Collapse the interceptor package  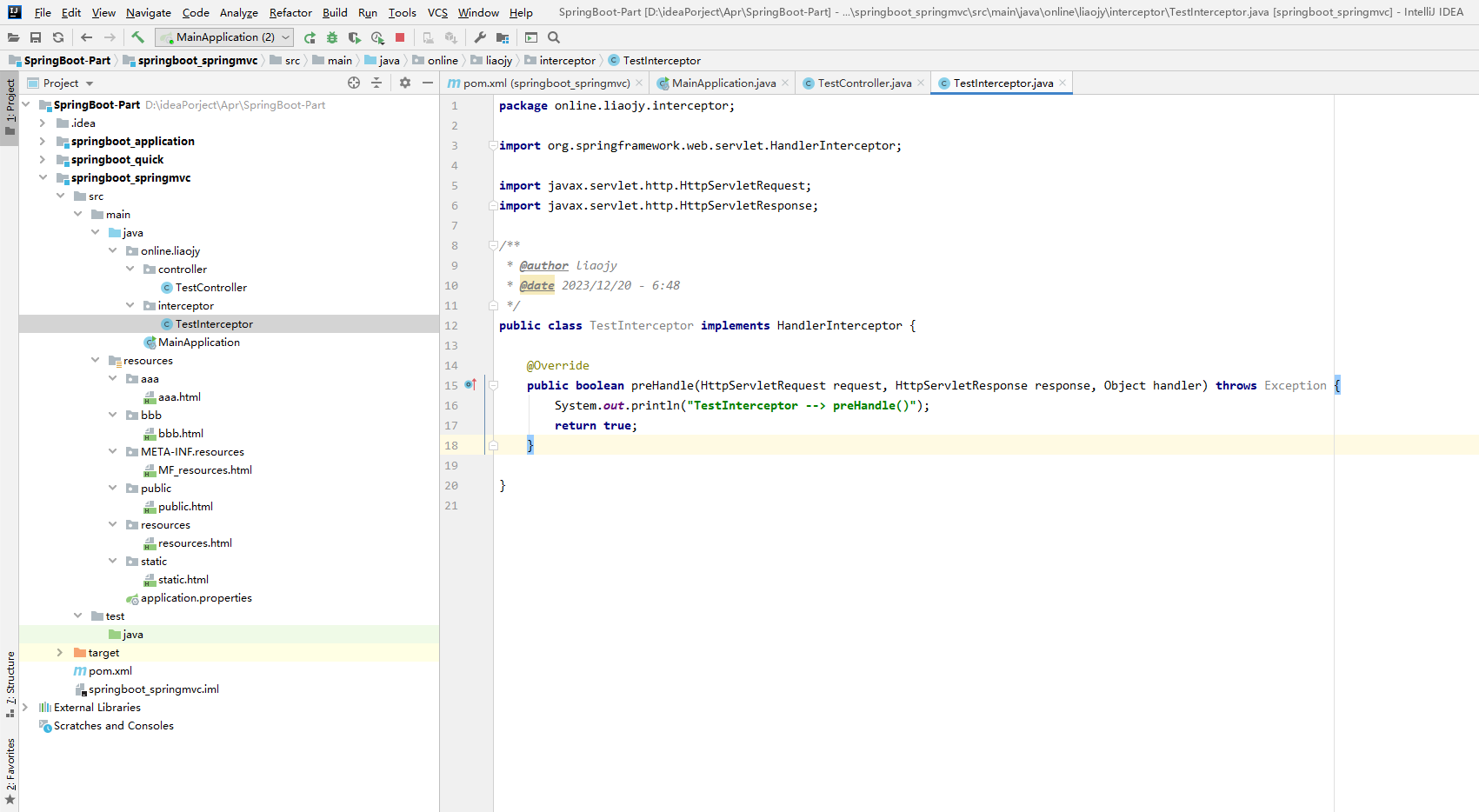pyautogui.click(x=130, y=306)
